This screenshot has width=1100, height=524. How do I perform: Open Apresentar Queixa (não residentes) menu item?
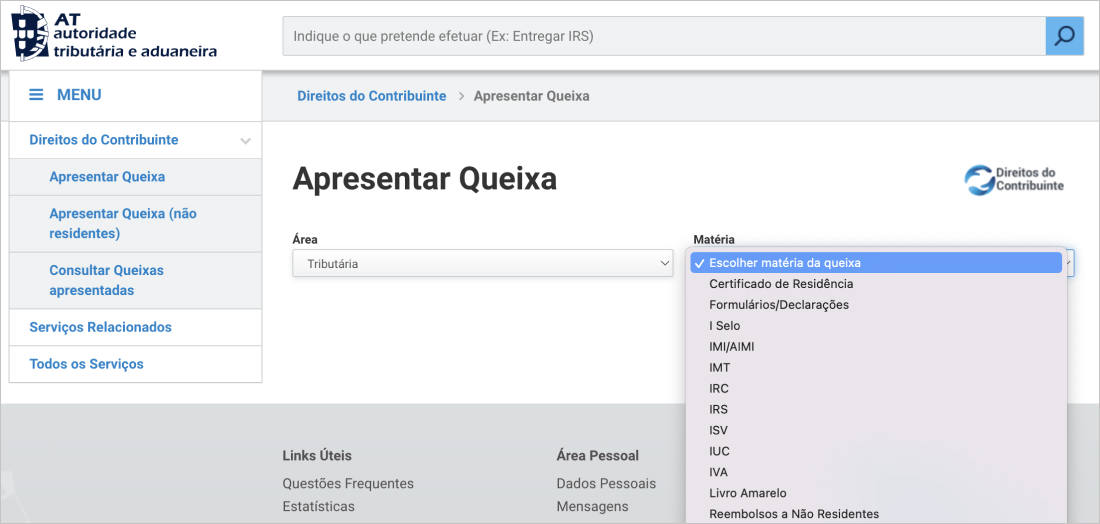click(122, 223)
